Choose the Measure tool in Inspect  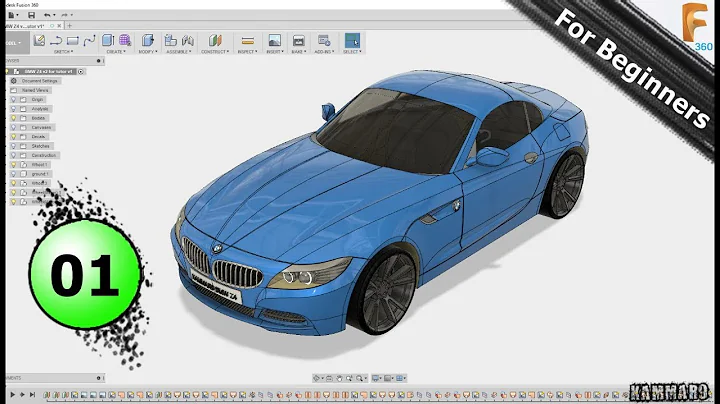pyautogui.click(x=248, y=41)
